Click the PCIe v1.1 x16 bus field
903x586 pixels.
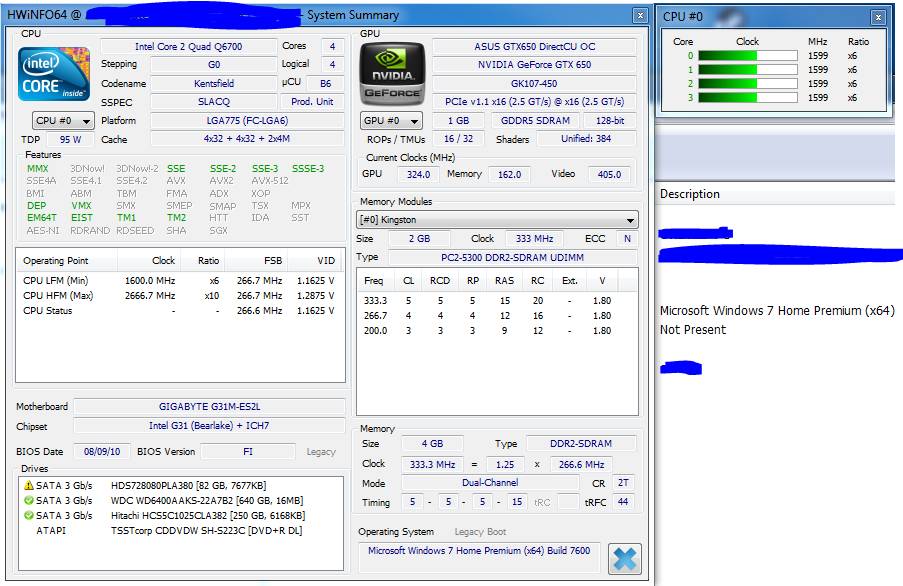(x=534, y=102)
